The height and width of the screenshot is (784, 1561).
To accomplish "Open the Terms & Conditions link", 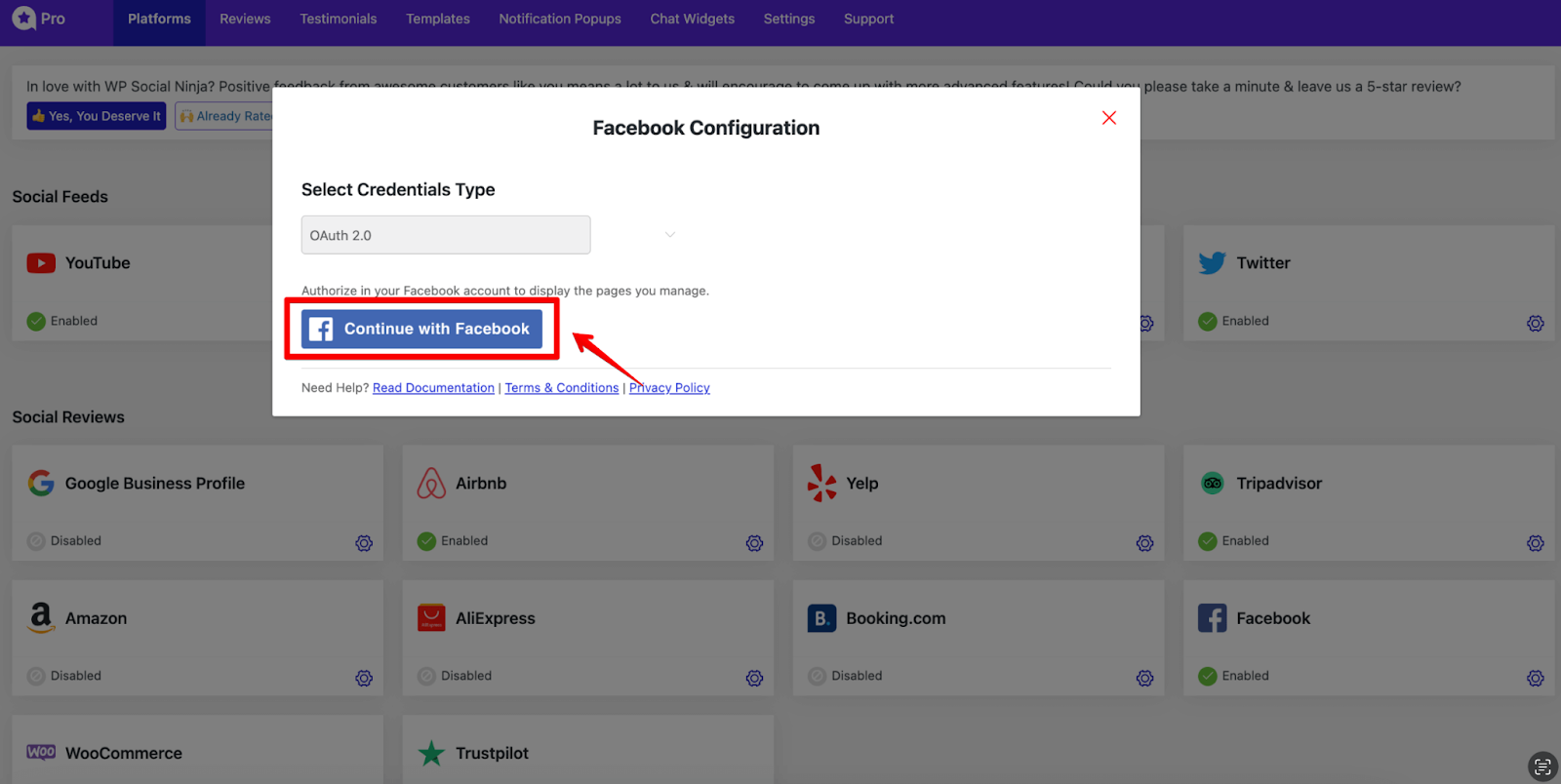I will point(561,388).
